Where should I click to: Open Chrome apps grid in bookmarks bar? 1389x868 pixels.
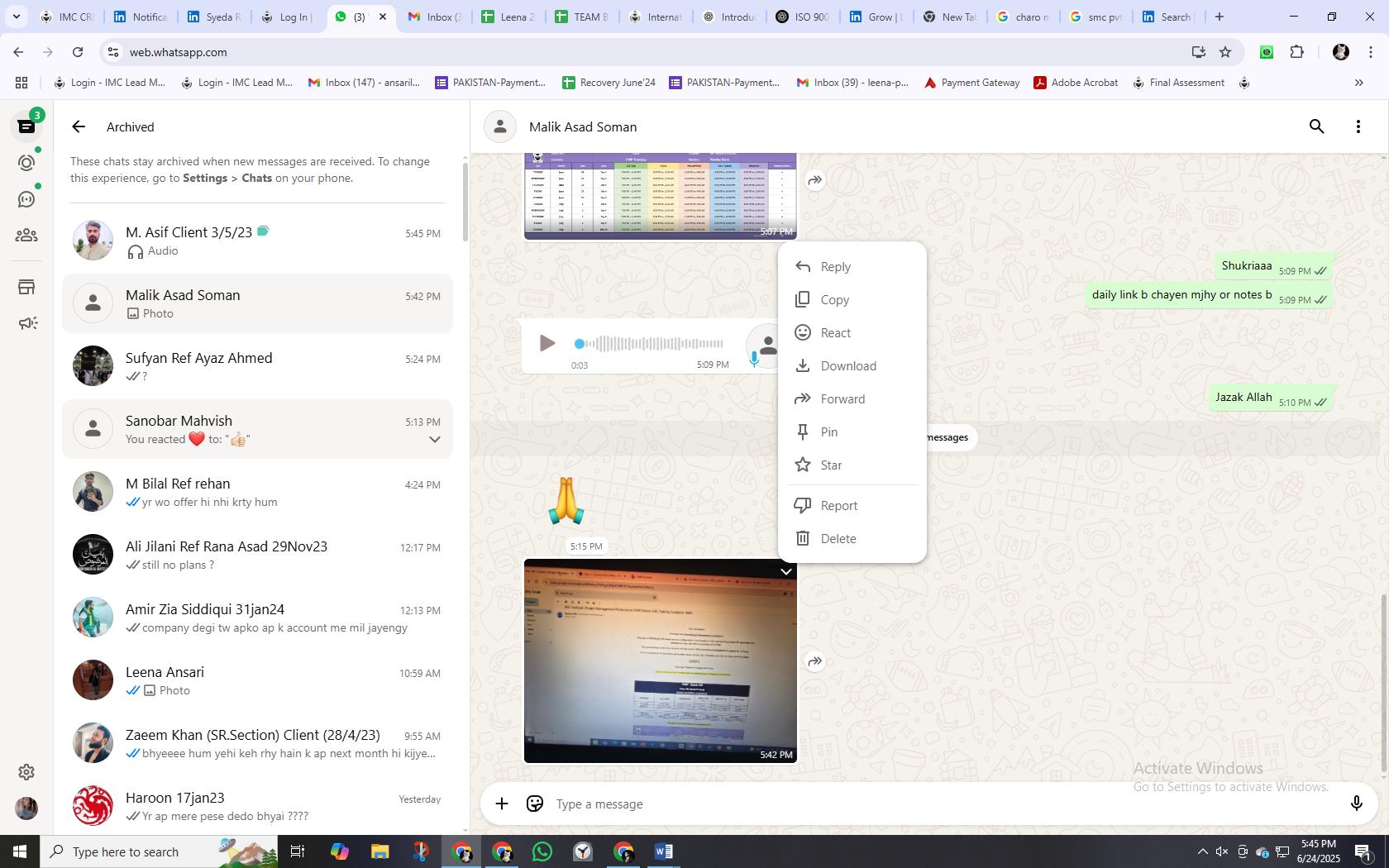click(x=21, y=83)
